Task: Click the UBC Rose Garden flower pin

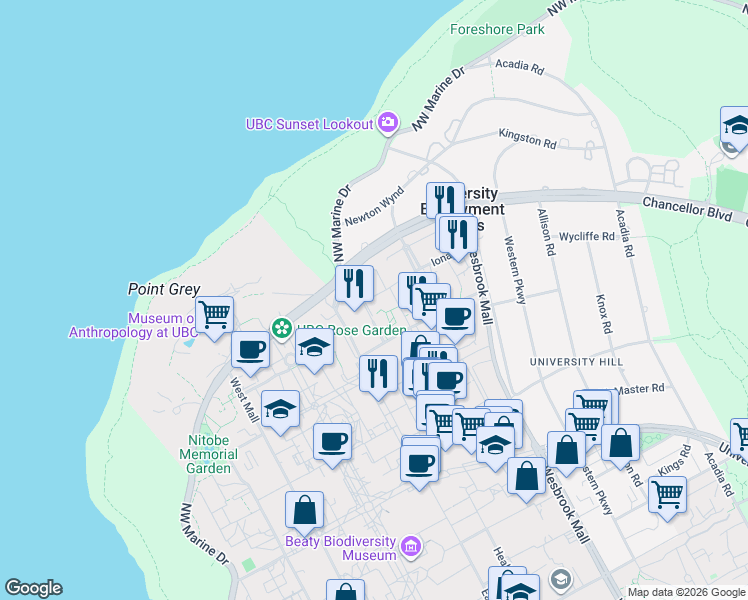Action: (282, 329)
